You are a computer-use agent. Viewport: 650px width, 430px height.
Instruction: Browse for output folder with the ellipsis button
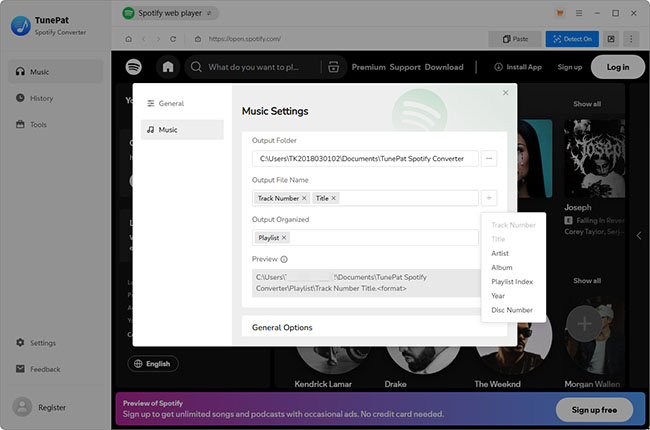point(489,158)
